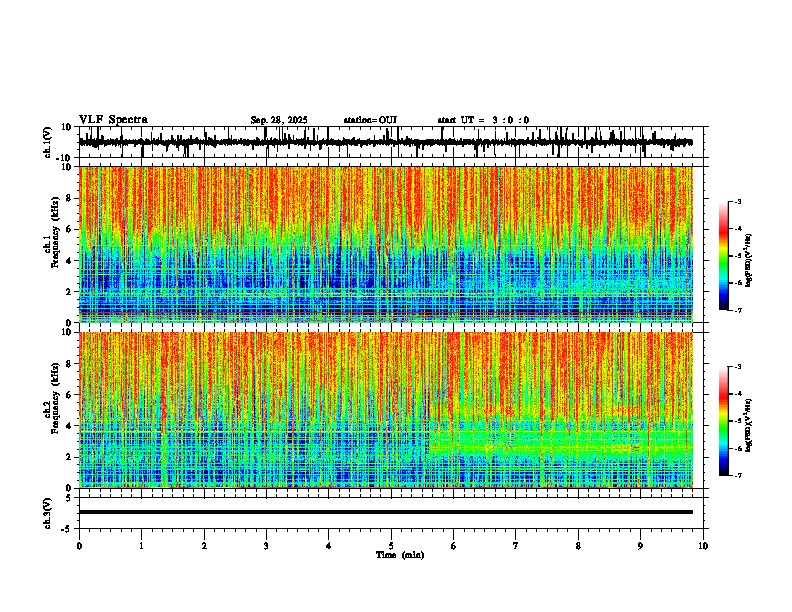
Task: Click time axis tick label "8"
Action: point(578,546)
